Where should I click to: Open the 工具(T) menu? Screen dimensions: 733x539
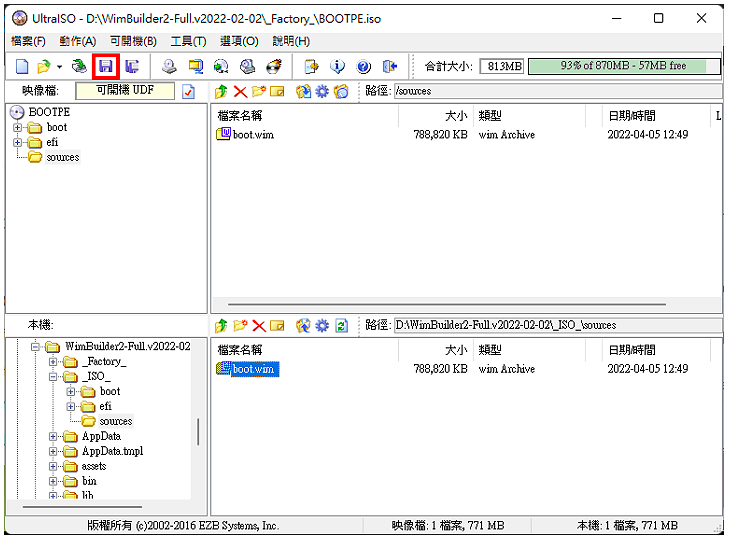[188, 41]
